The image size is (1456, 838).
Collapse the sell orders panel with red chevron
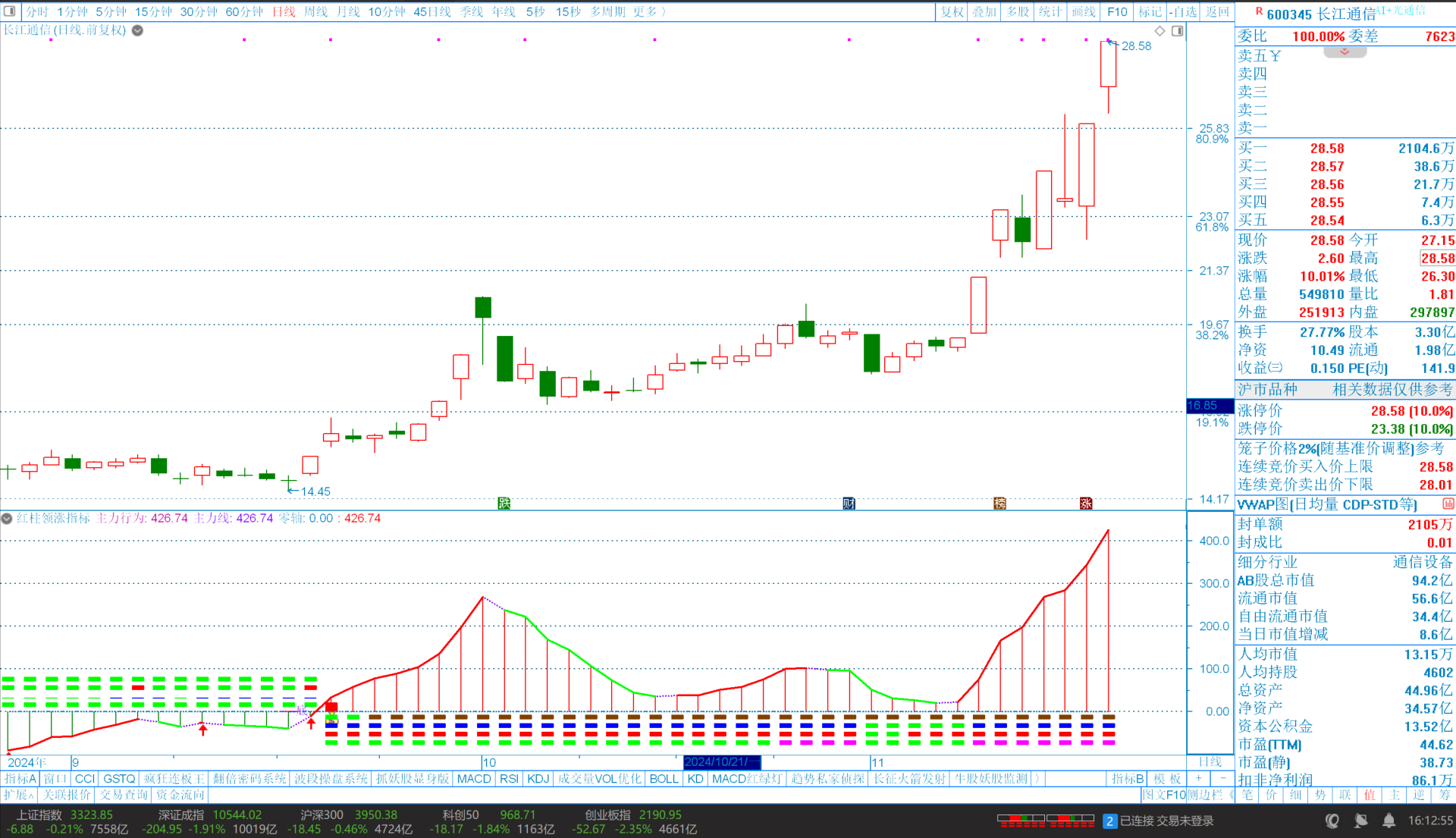1345,52
